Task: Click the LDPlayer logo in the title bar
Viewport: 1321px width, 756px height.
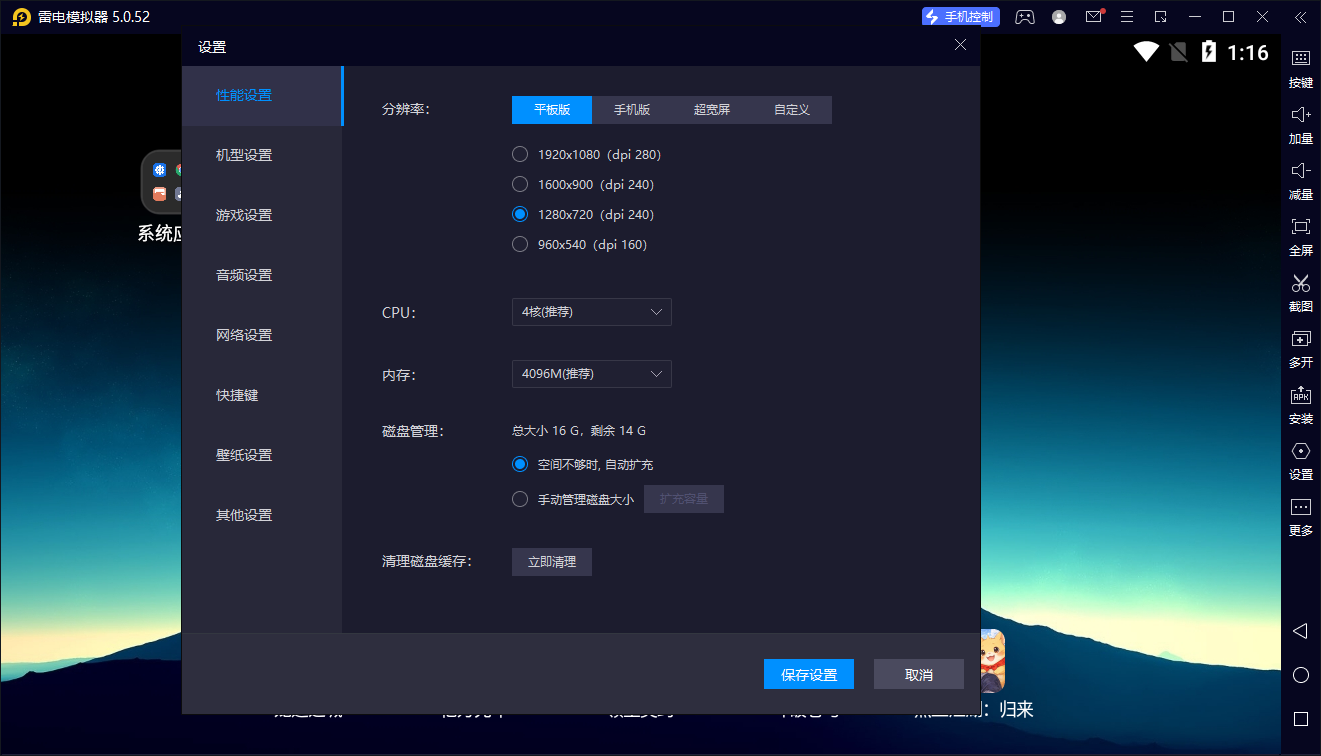Action: click(21, 17)
